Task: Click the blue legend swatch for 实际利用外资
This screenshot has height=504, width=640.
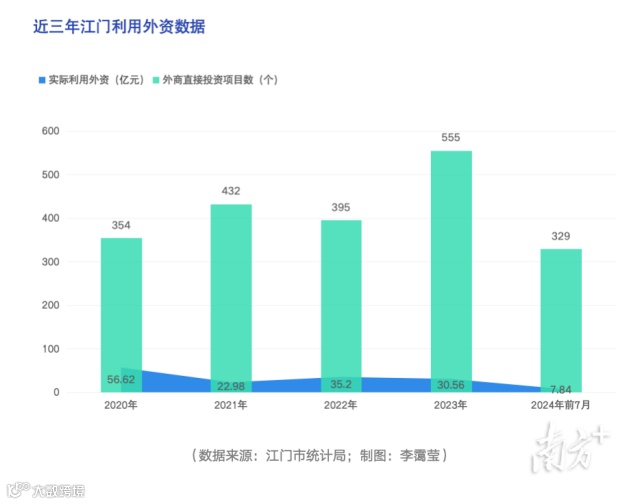Action: pos(42,80)
